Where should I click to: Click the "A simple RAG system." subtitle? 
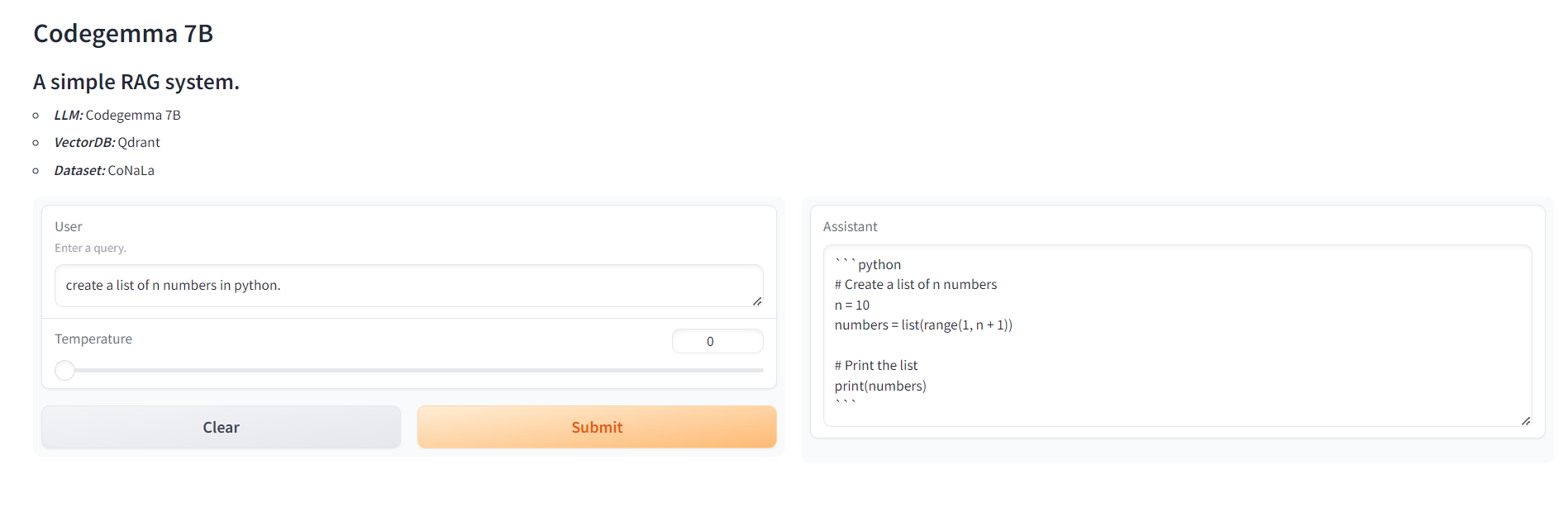[x=136, y=83]
